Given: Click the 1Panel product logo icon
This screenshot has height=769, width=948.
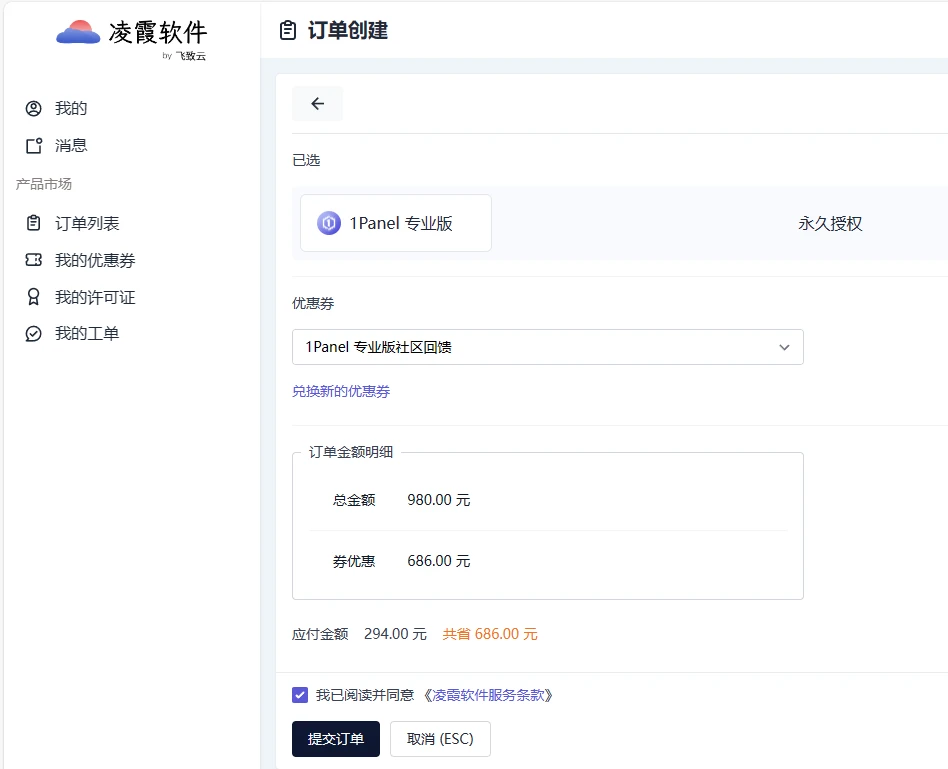Looking at the screenshot, I should [x=329, y=223].
